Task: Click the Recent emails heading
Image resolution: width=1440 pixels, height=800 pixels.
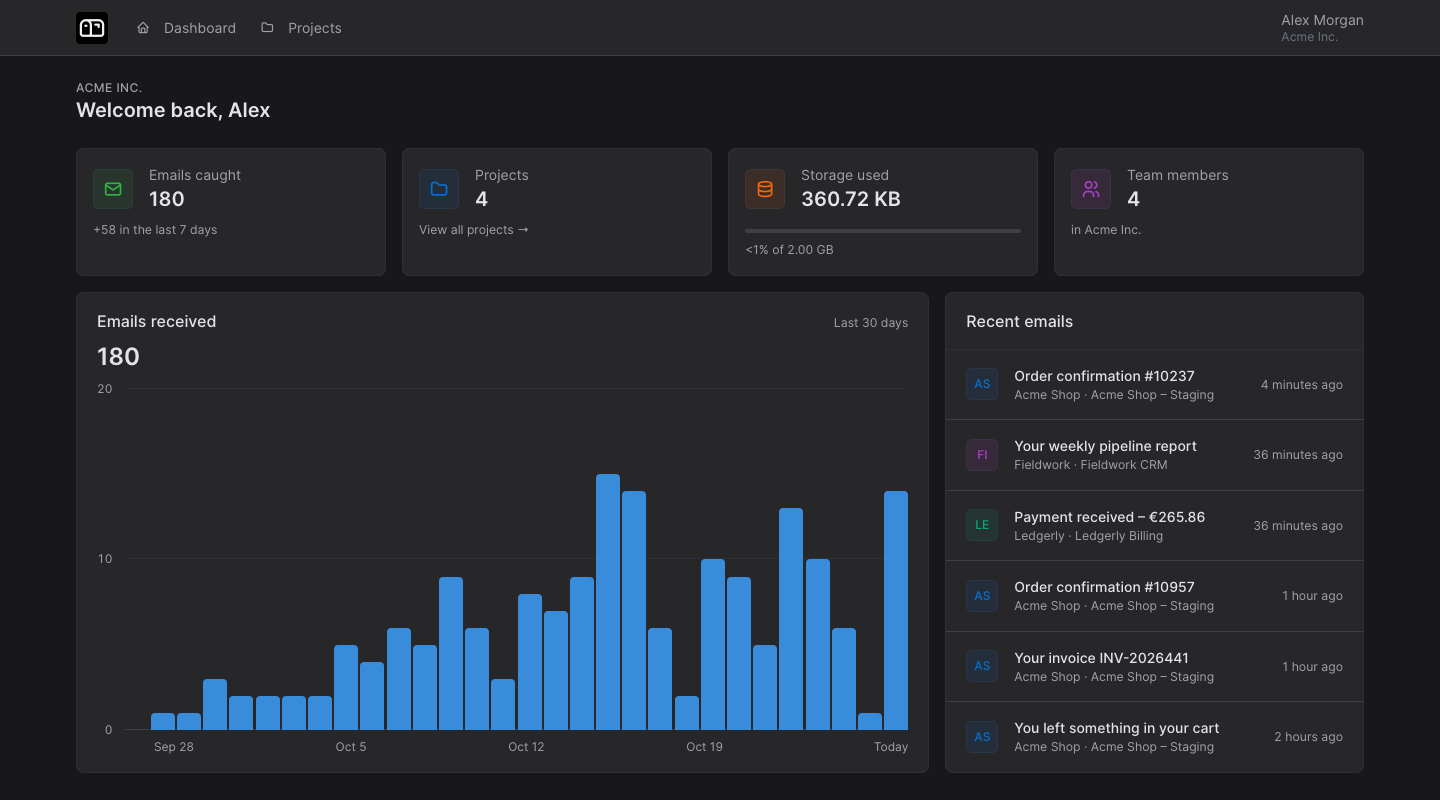Action: [x=1019, y=322]
